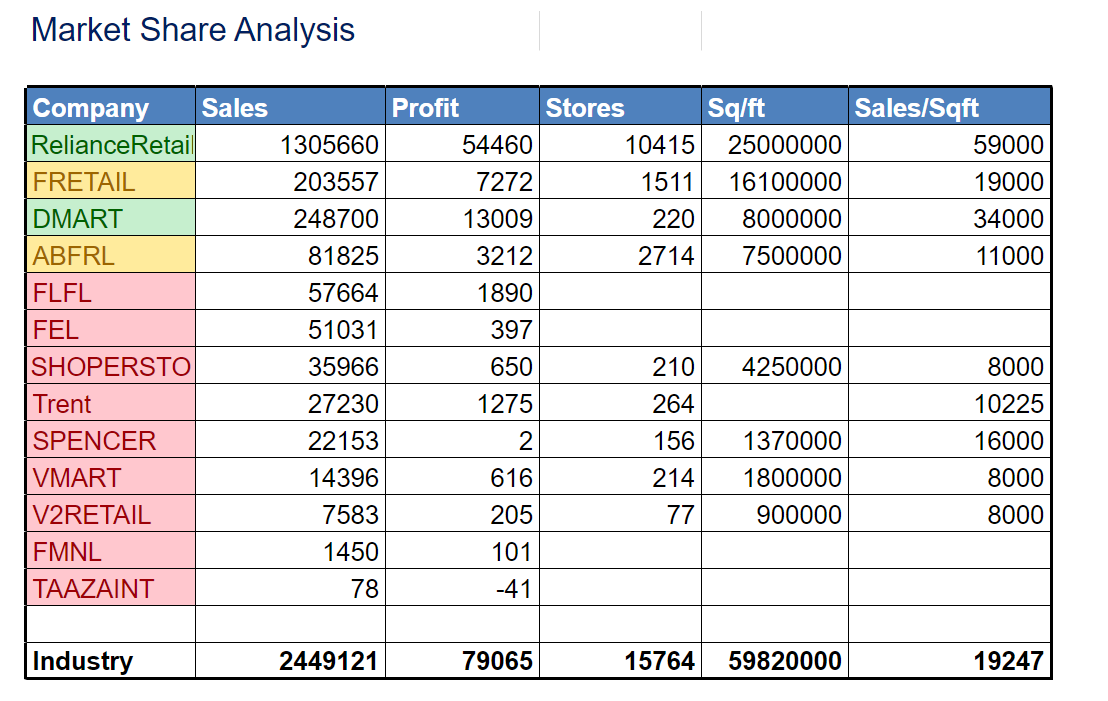Click the Stores column header

tap(620, 107)
